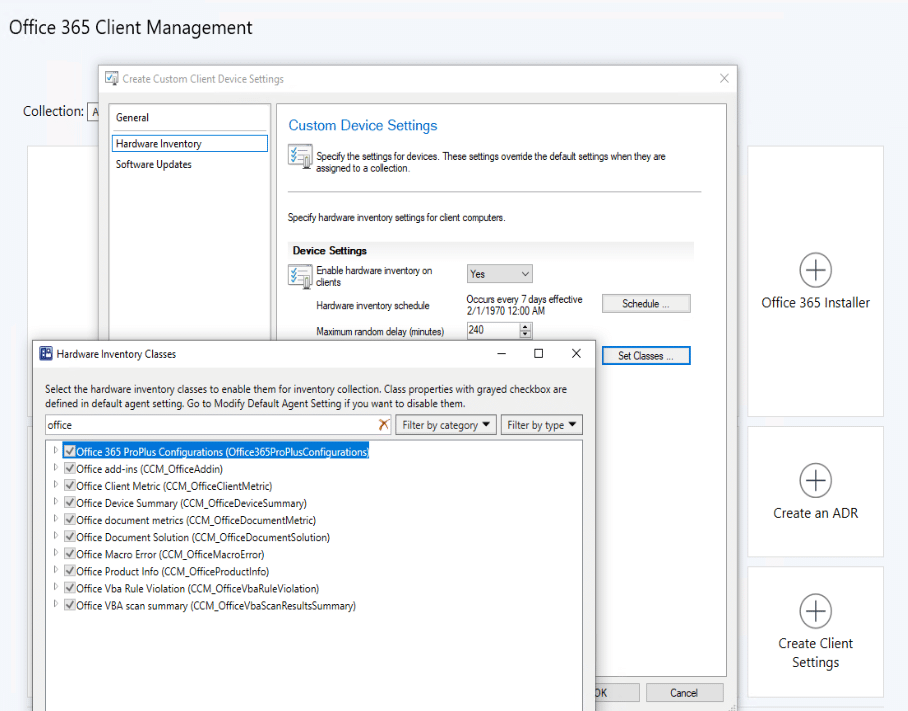Open the Filter by type dropdown
Image resolution: width=908 pixels, height=711 pixels.
541,424
